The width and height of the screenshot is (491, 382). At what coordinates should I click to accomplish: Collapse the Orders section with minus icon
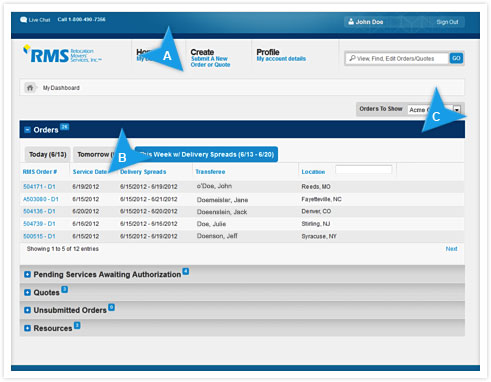tap(28, 130)
